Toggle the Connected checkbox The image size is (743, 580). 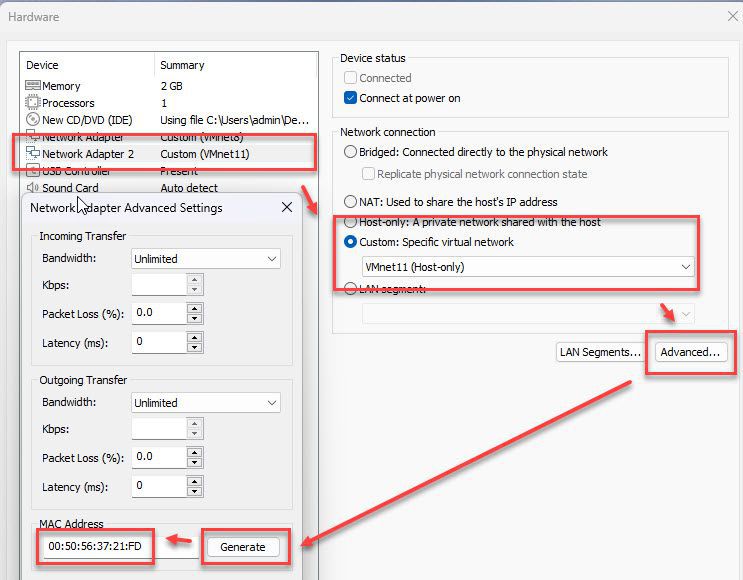[350, 78]
